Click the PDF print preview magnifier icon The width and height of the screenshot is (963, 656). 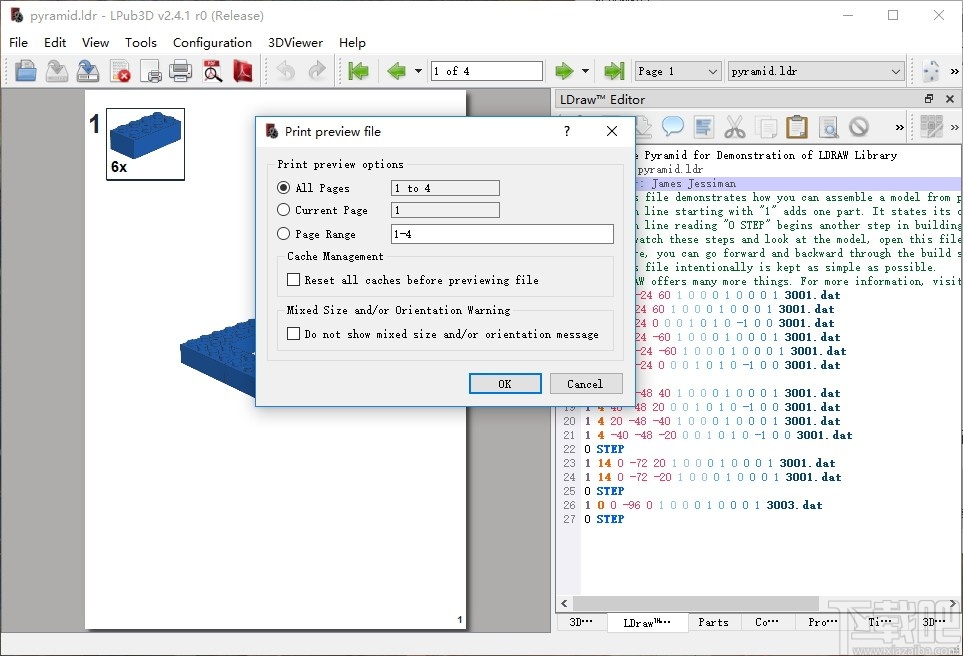click(x=212, y=71)
